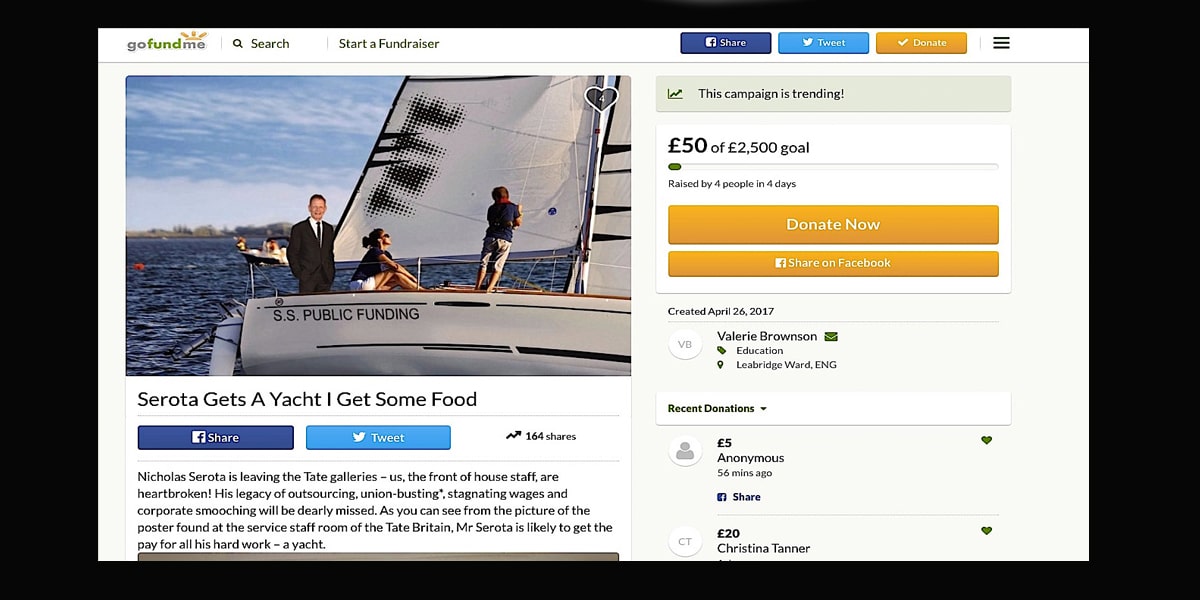
Task: Click the heart icon on campaign photo
Action: 601,98
